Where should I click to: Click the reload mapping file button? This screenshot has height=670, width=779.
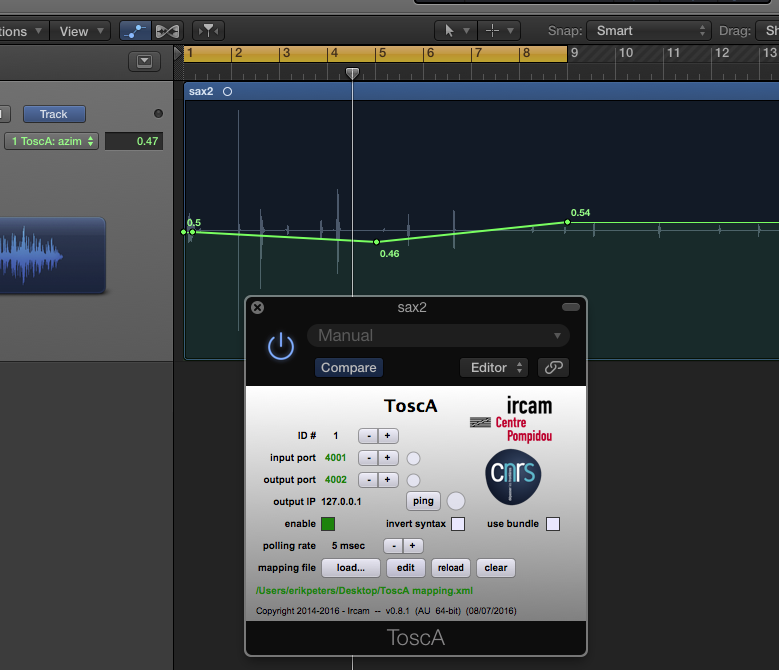click(x=451, y=568)
